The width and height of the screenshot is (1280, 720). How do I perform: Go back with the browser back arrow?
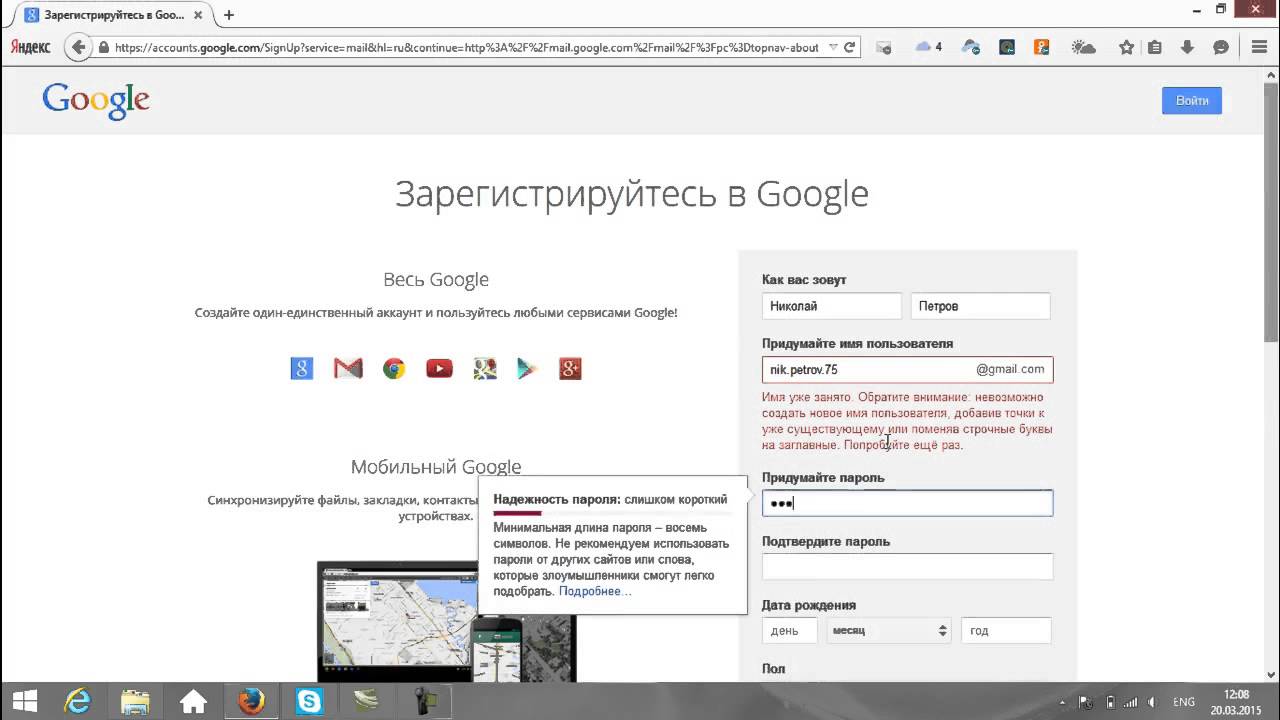[78, 47]
